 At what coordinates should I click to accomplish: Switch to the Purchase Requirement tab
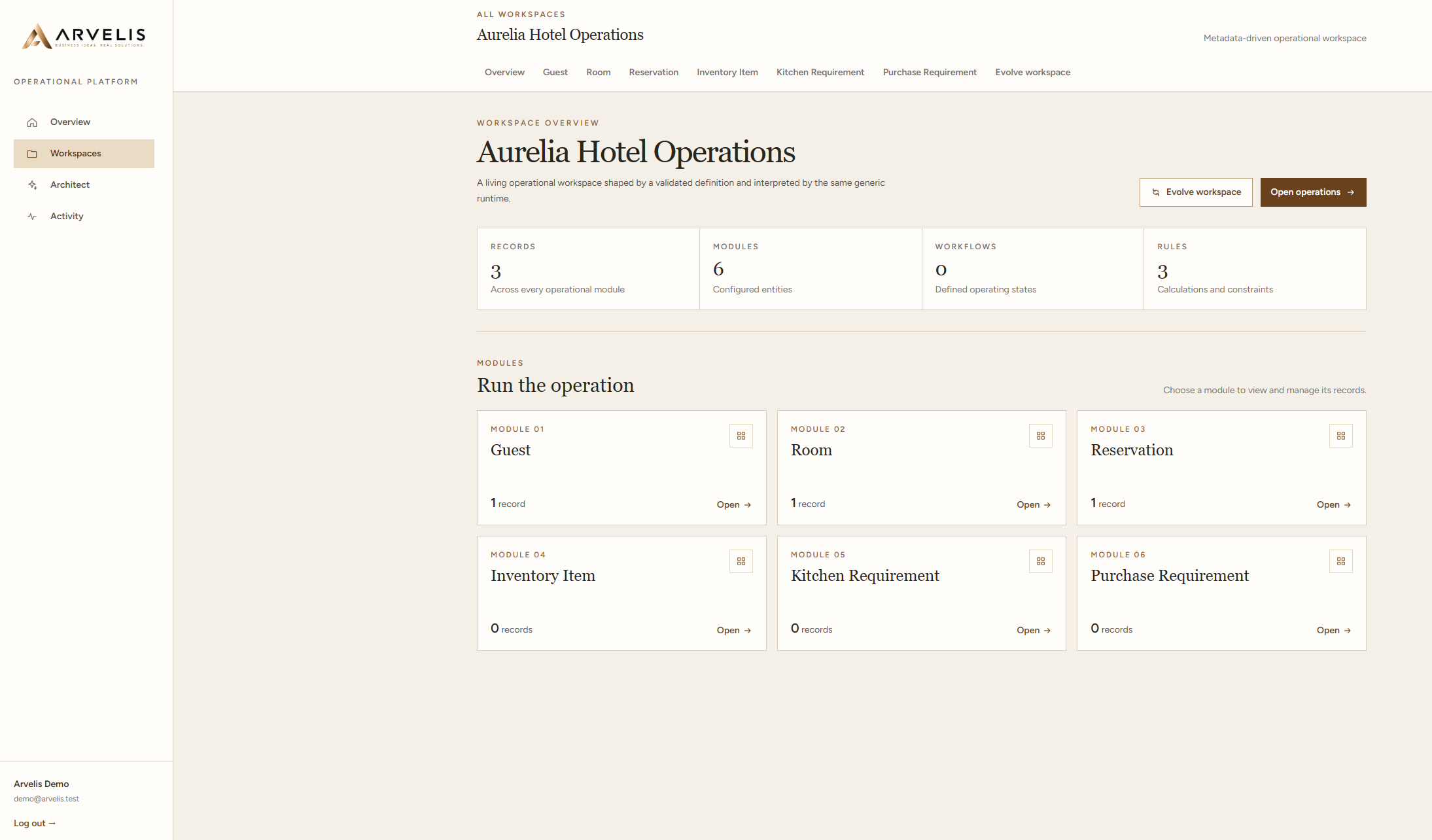pyautogui.click(x=930, y=73)
